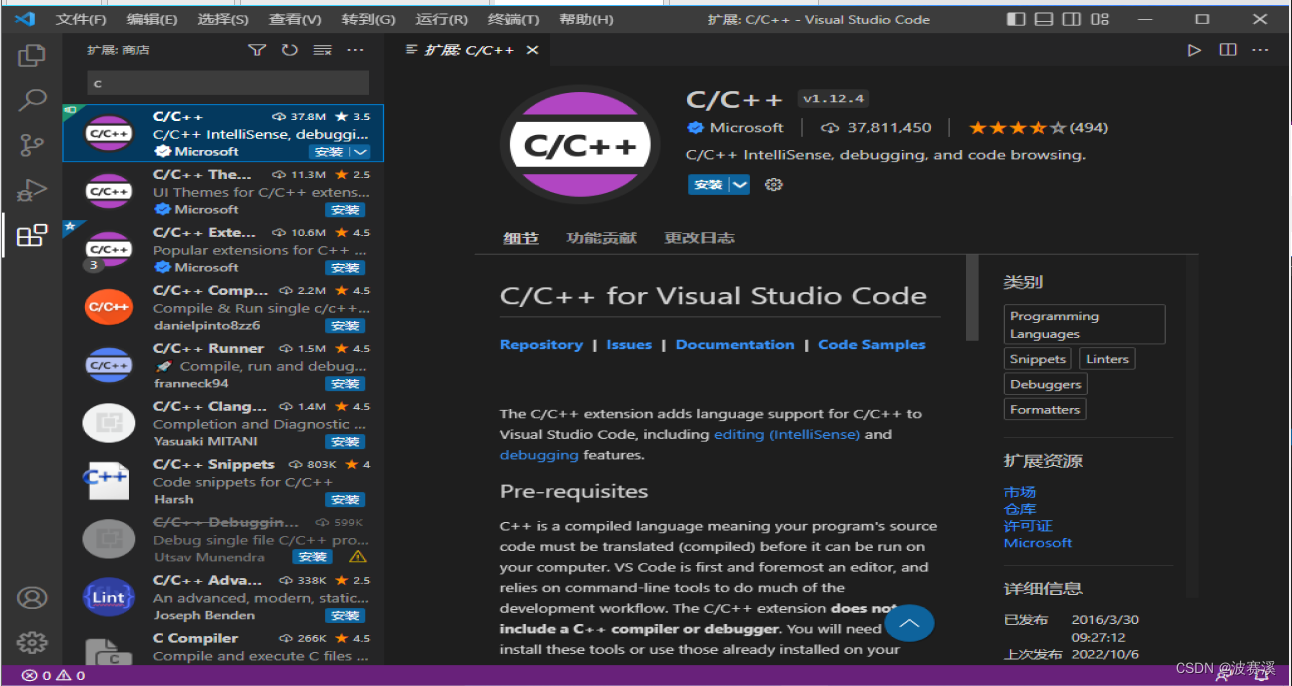
Task: Close the 扩展: C/C++ editor tab
Action: click(532, 50)
